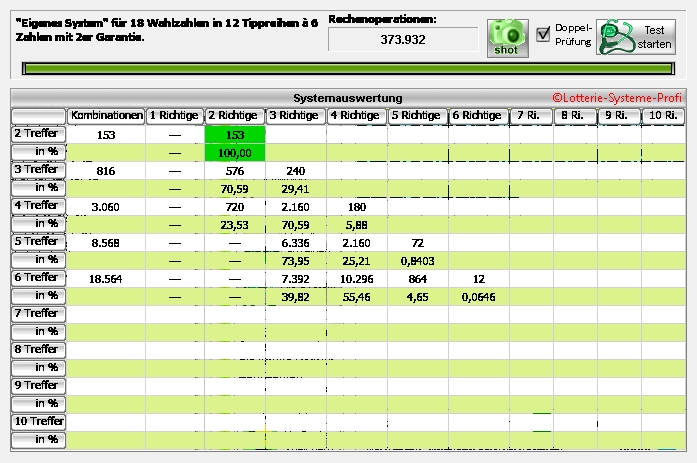Click the 7 Ri. column header
Image resolution: width=697 pixels, height=463 pixels.
(x=528, y=116)
